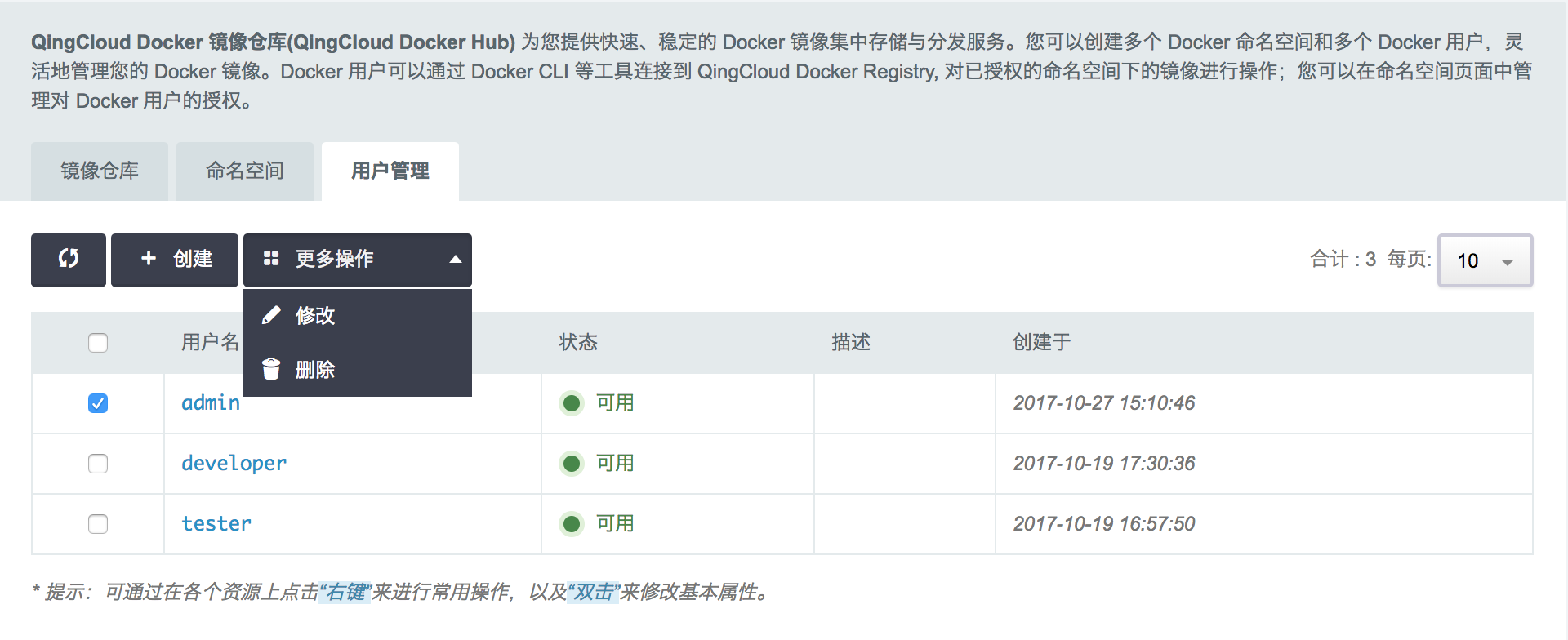Click the refresh icon button
The width and height of the screenshot is (1568, 640).
[69, 260]
